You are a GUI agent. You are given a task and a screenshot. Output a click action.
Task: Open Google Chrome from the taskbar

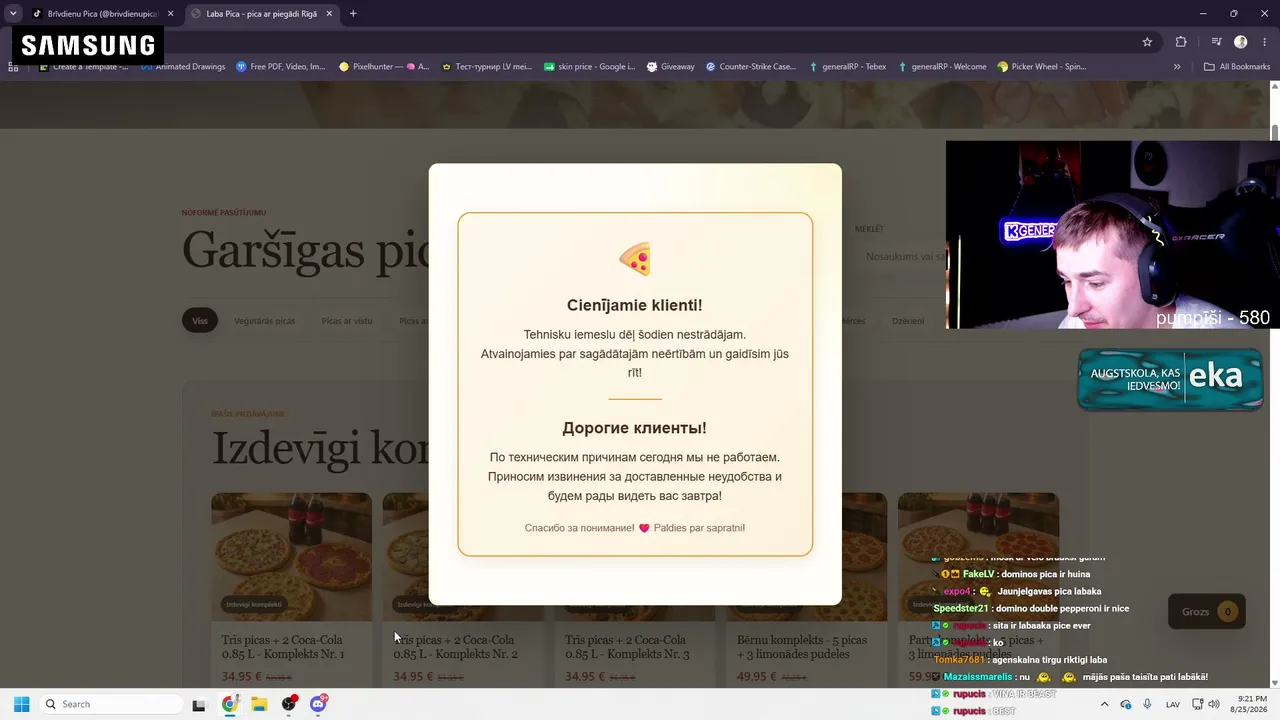(x=230, y=705)
